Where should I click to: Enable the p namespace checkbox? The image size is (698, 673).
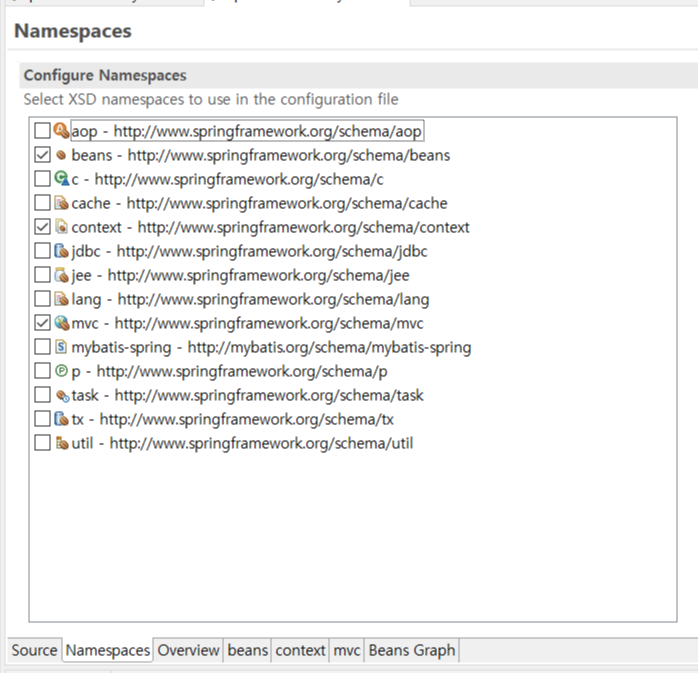coord(42,371)
